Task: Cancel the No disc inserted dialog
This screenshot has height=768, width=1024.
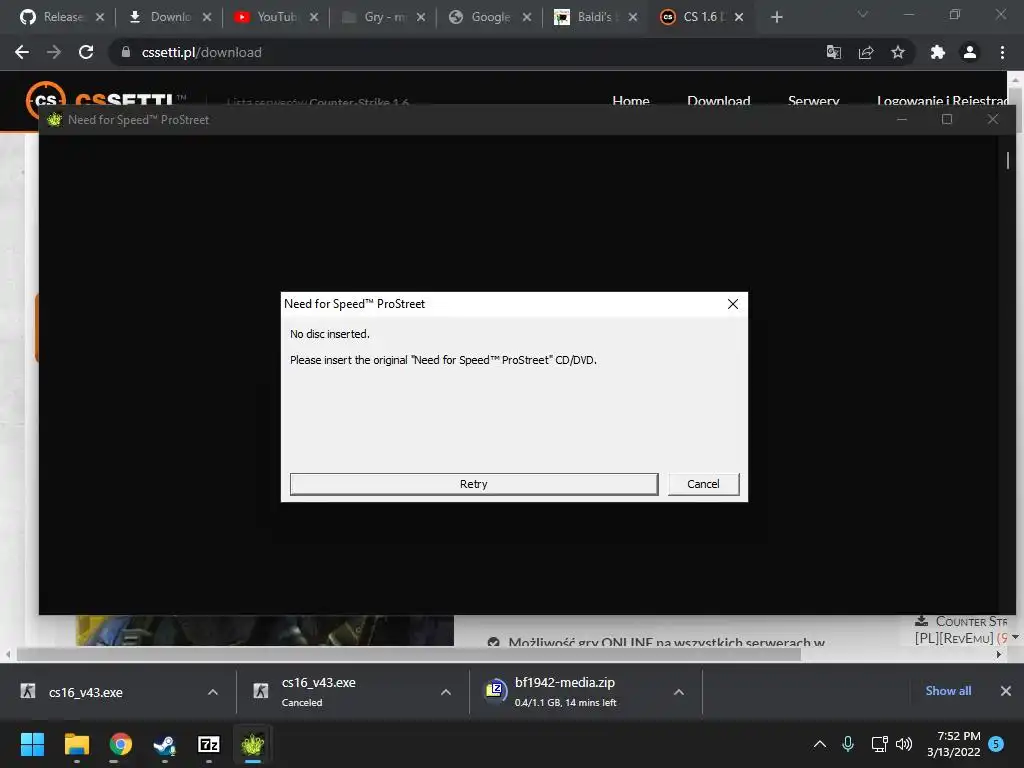Action: pos(703,484)
